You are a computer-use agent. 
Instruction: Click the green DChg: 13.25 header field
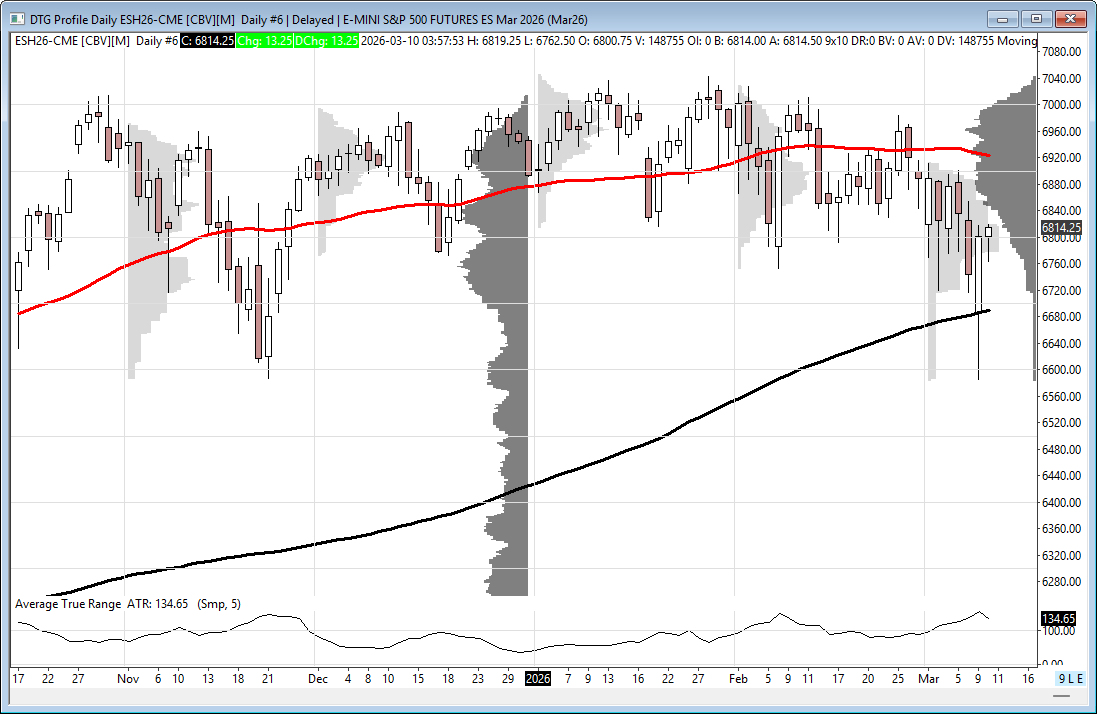point(326,40)
